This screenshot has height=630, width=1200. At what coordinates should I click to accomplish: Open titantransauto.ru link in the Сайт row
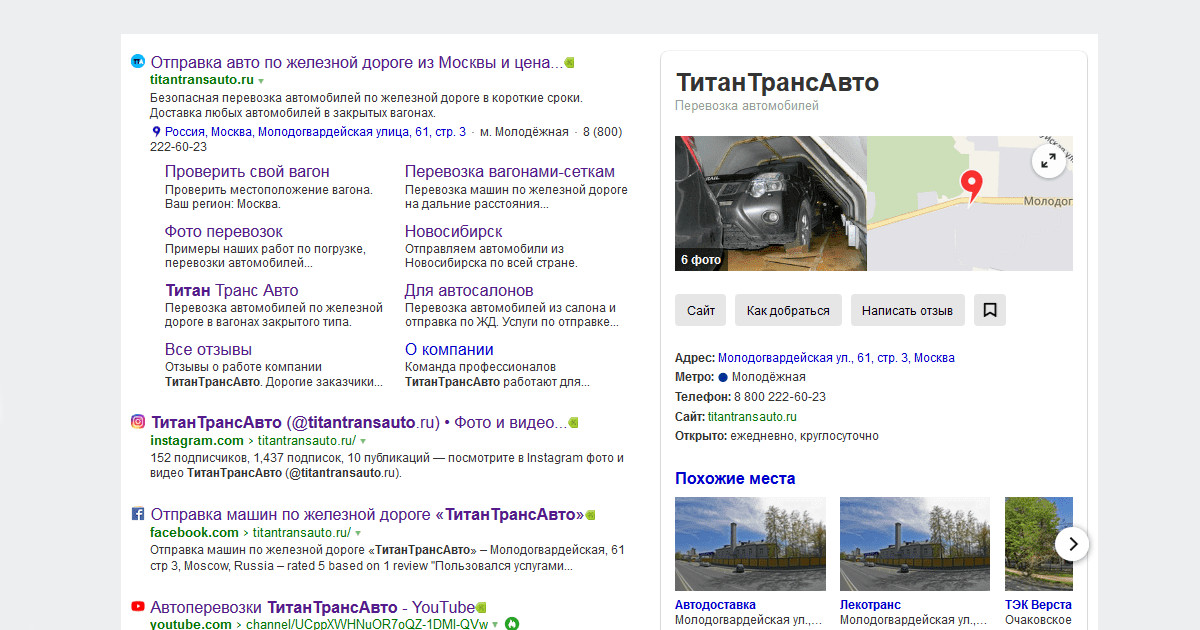[752, 416]
